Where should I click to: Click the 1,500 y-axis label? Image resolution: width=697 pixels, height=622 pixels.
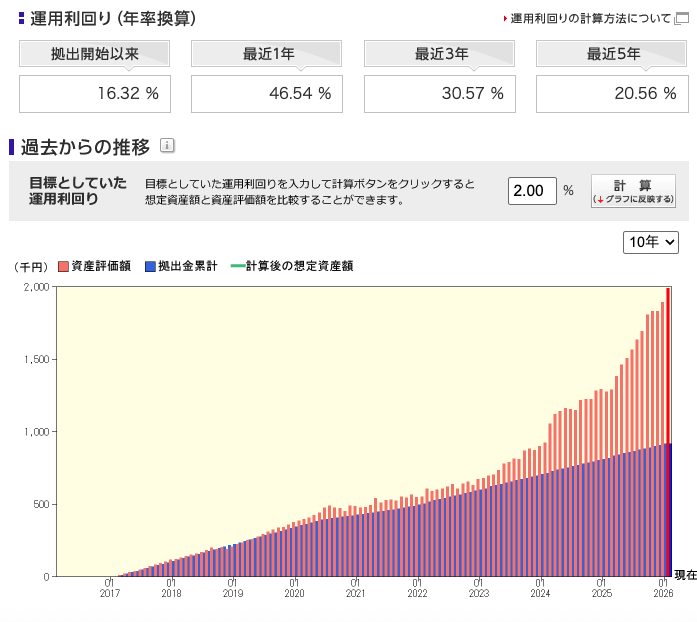tap(36, 360)
